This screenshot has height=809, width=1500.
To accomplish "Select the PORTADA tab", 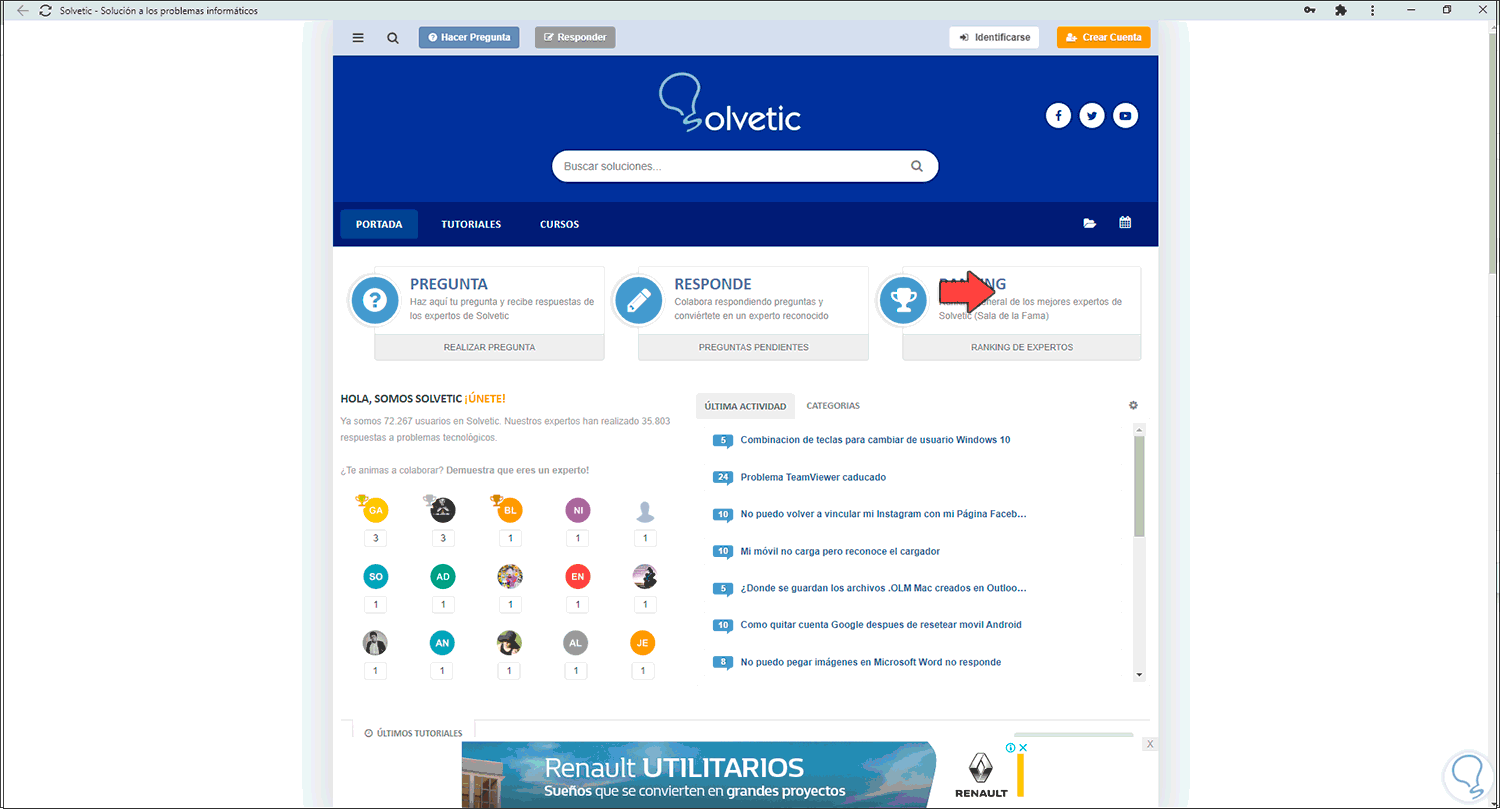I will tap(379, 224).
